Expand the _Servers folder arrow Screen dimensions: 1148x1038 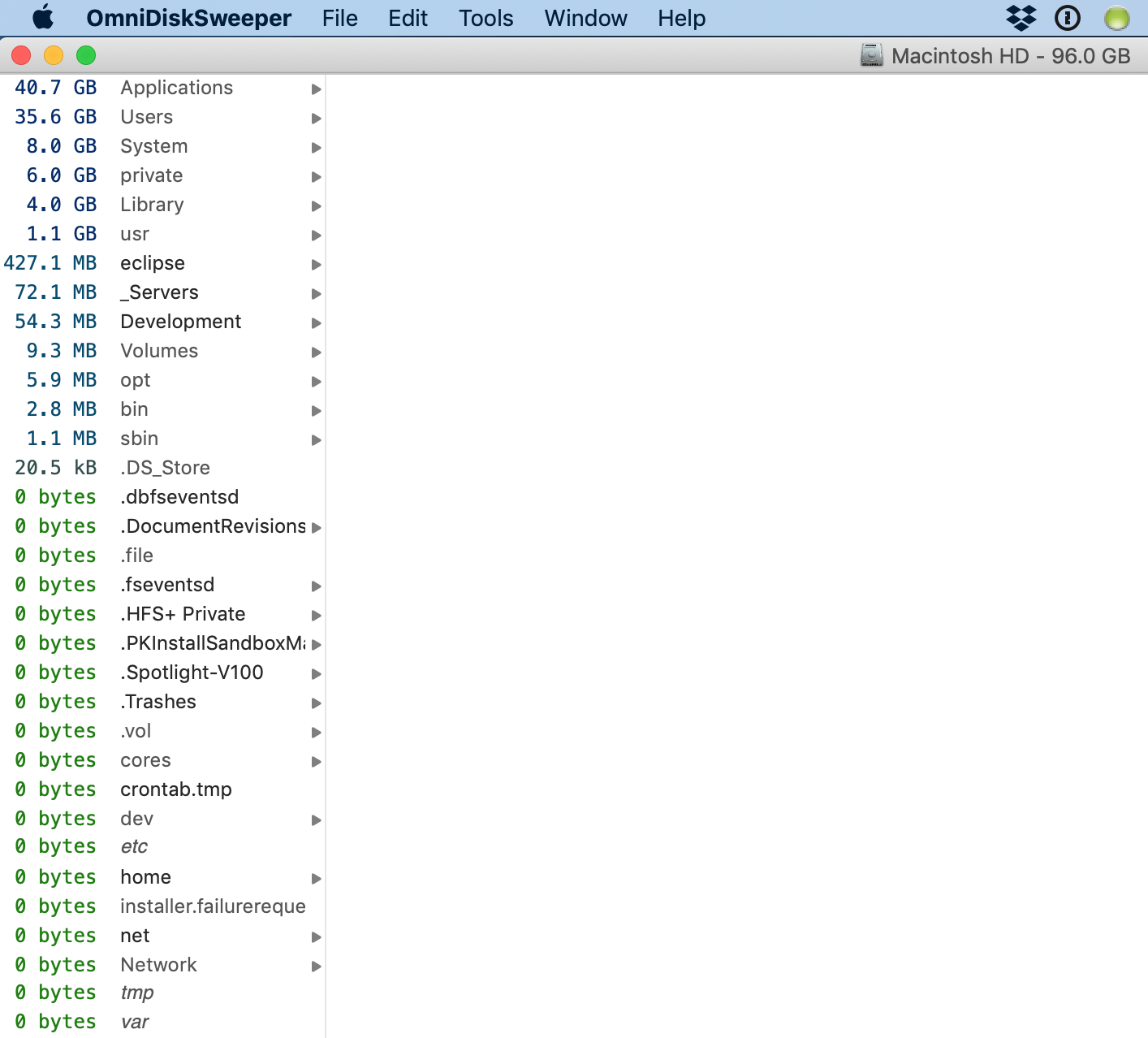pyautogui.click(x=317, y=293)
